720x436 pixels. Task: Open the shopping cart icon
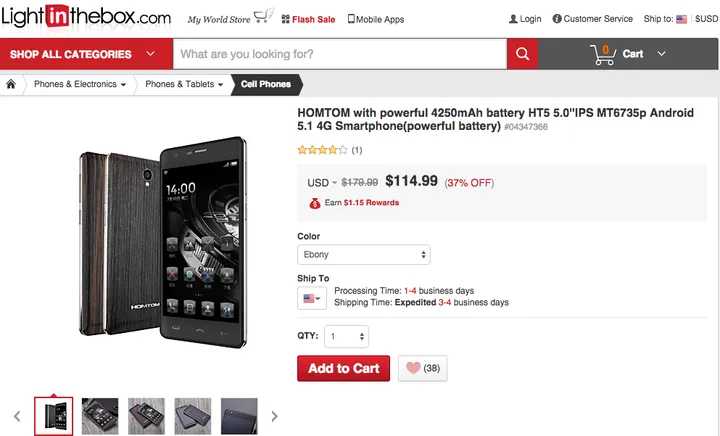click(603, 54)
